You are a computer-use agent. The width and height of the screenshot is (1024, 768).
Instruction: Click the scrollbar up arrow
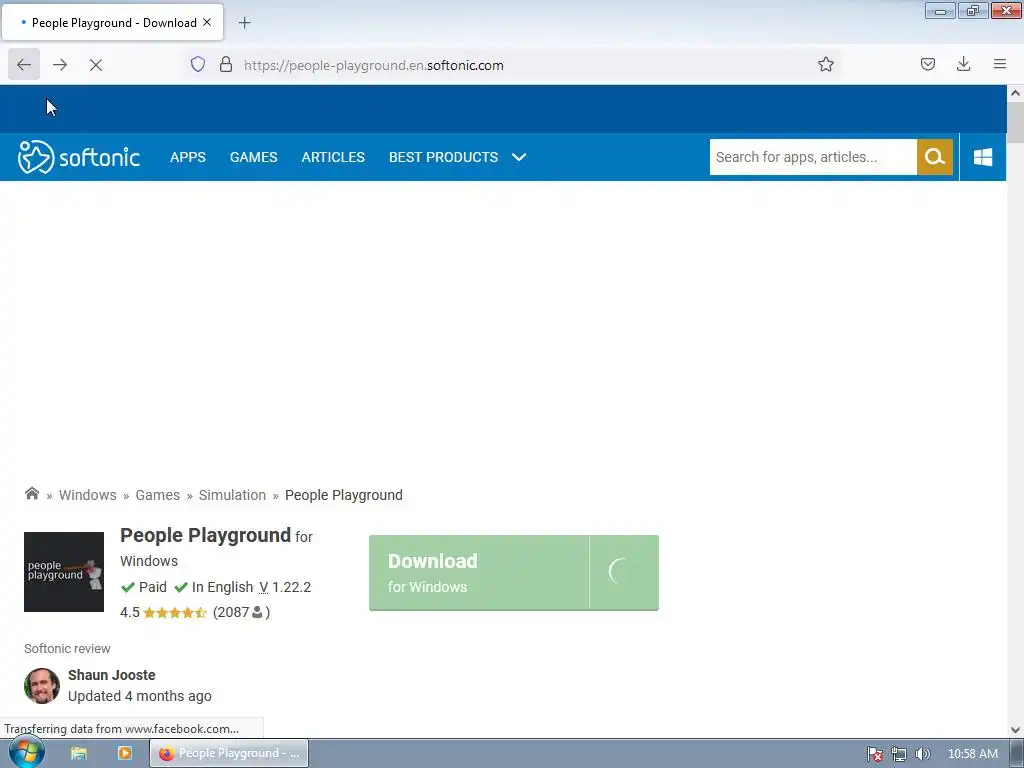(x=1015, y=93)
